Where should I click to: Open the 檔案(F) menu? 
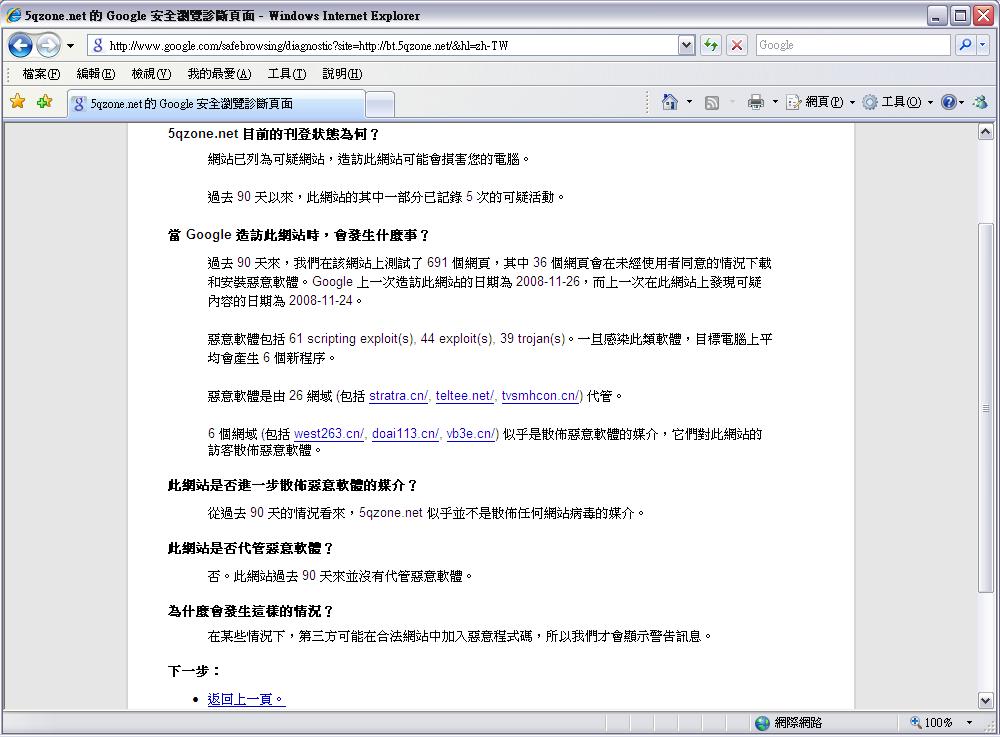[x=41, y=74]
